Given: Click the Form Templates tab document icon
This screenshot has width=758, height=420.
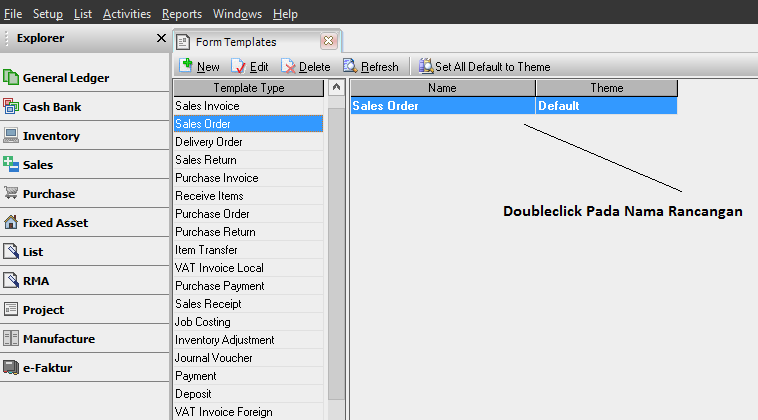Looking at the screenshot, I should tap(183, 42).
